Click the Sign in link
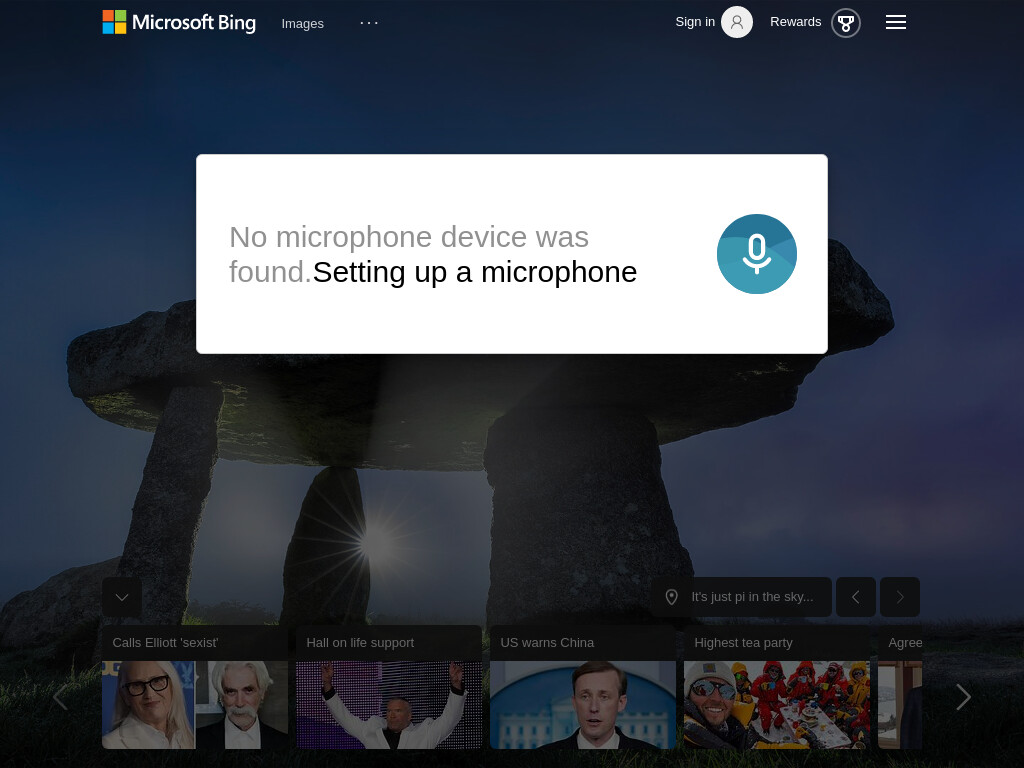1024x768 pixels. (x=695, y=22)
